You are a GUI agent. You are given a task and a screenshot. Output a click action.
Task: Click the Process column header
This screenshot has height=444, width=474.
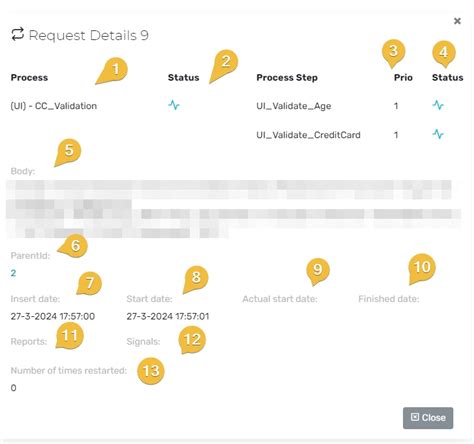(29, 77)
